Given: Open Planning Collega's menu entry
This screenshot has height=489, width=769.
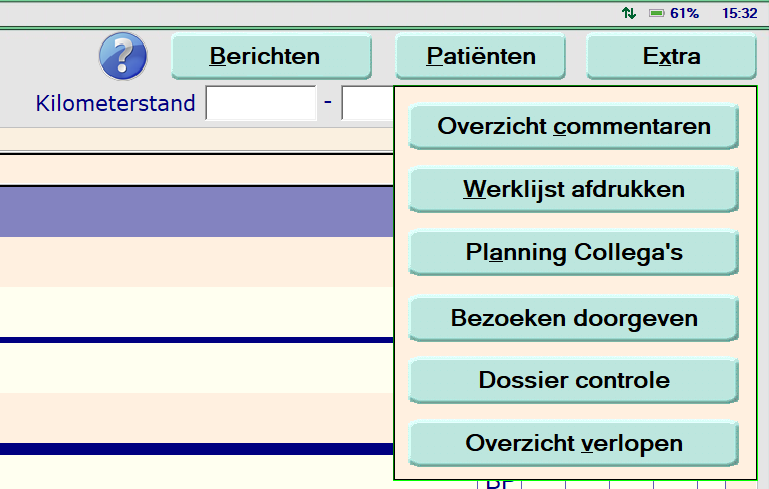Looking at the screenshot, I should pos(574,252).
